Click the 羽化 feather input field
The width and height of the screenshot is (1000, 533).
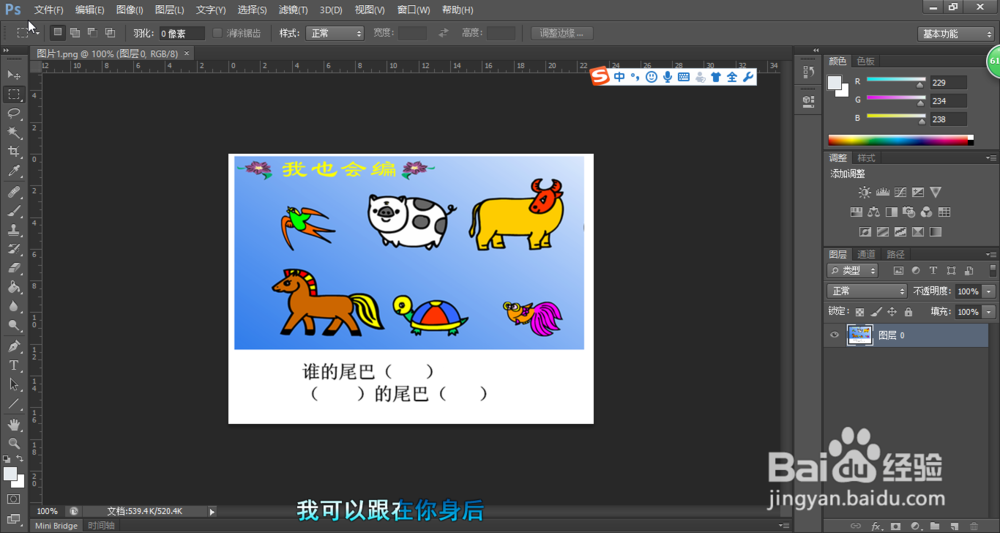(182, 33)
